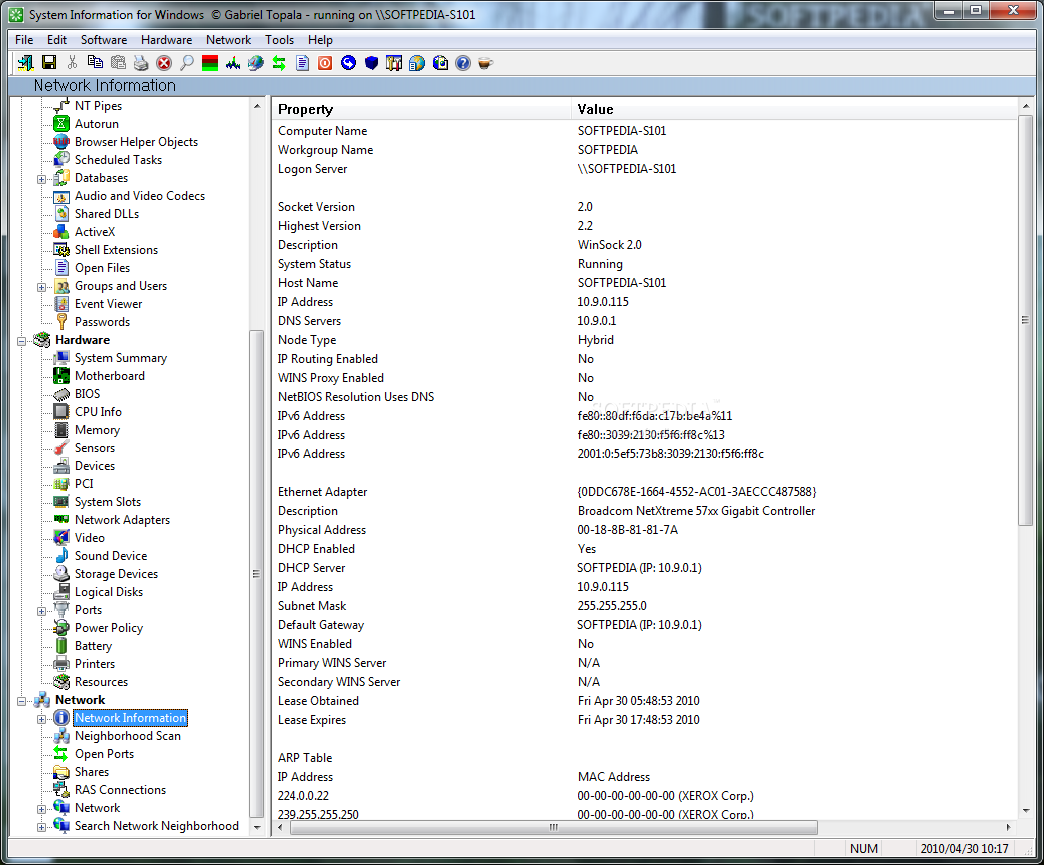Click the Subnet Mask value 255.255.255.0
The image size is (1044, 865).
pyautogui.click(x=612, y=606)
